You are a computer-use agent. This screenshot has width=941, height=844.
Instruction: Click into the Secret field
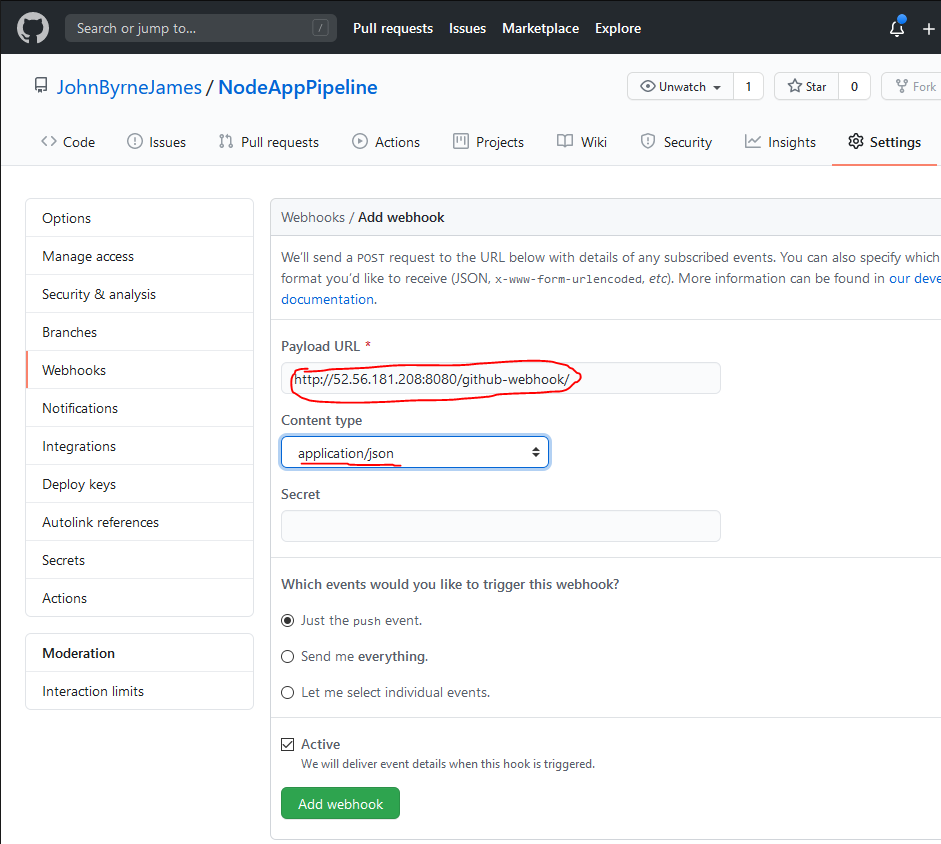pyautogui.click(x=501, y=526)
